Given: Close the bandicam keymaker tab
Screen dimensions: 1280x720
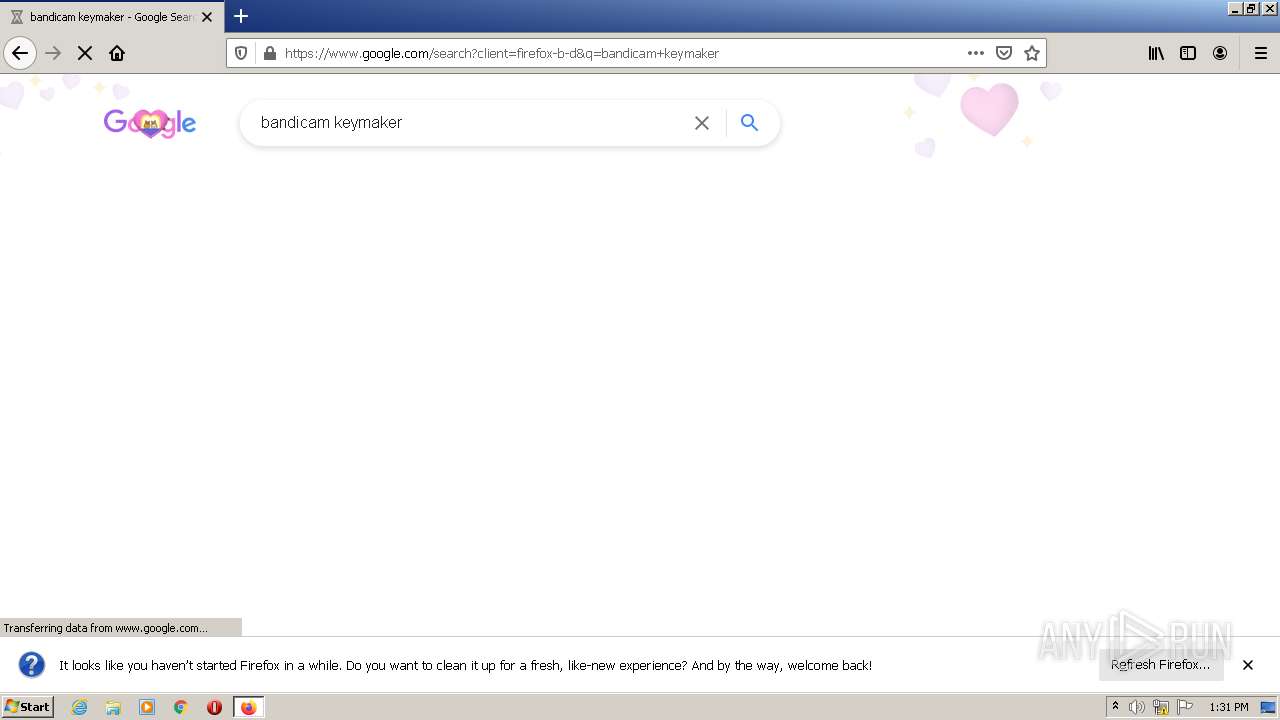Looking at the screenshot, I should click(x=207, y=17).
